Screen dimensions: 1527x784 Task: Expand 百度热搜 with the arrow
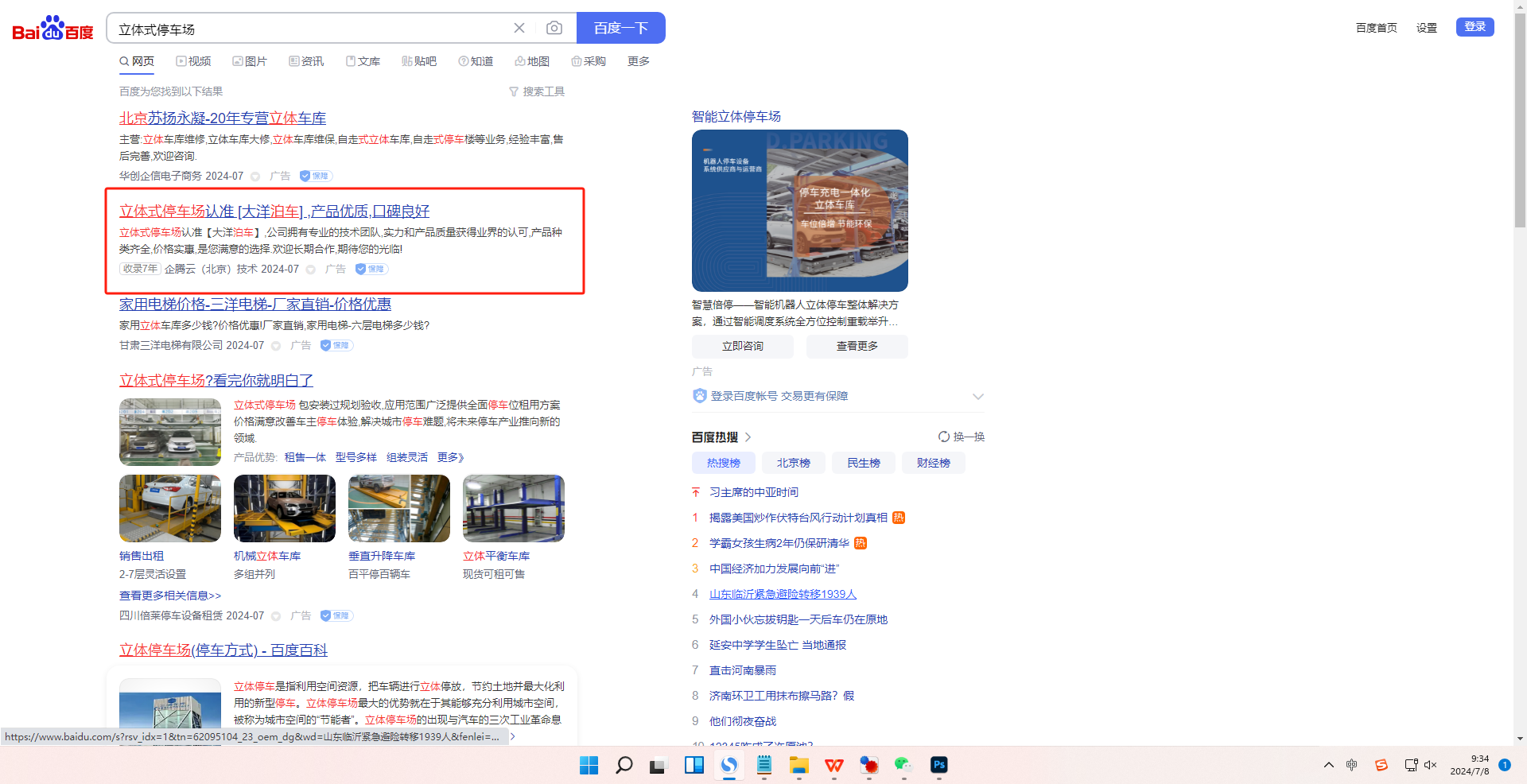point(748,437)
